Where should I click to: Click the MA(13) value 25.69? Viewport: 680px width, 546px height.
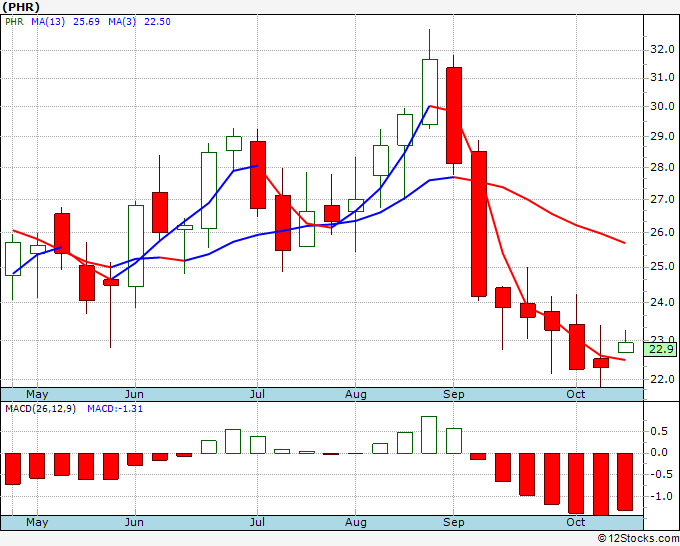86,22
